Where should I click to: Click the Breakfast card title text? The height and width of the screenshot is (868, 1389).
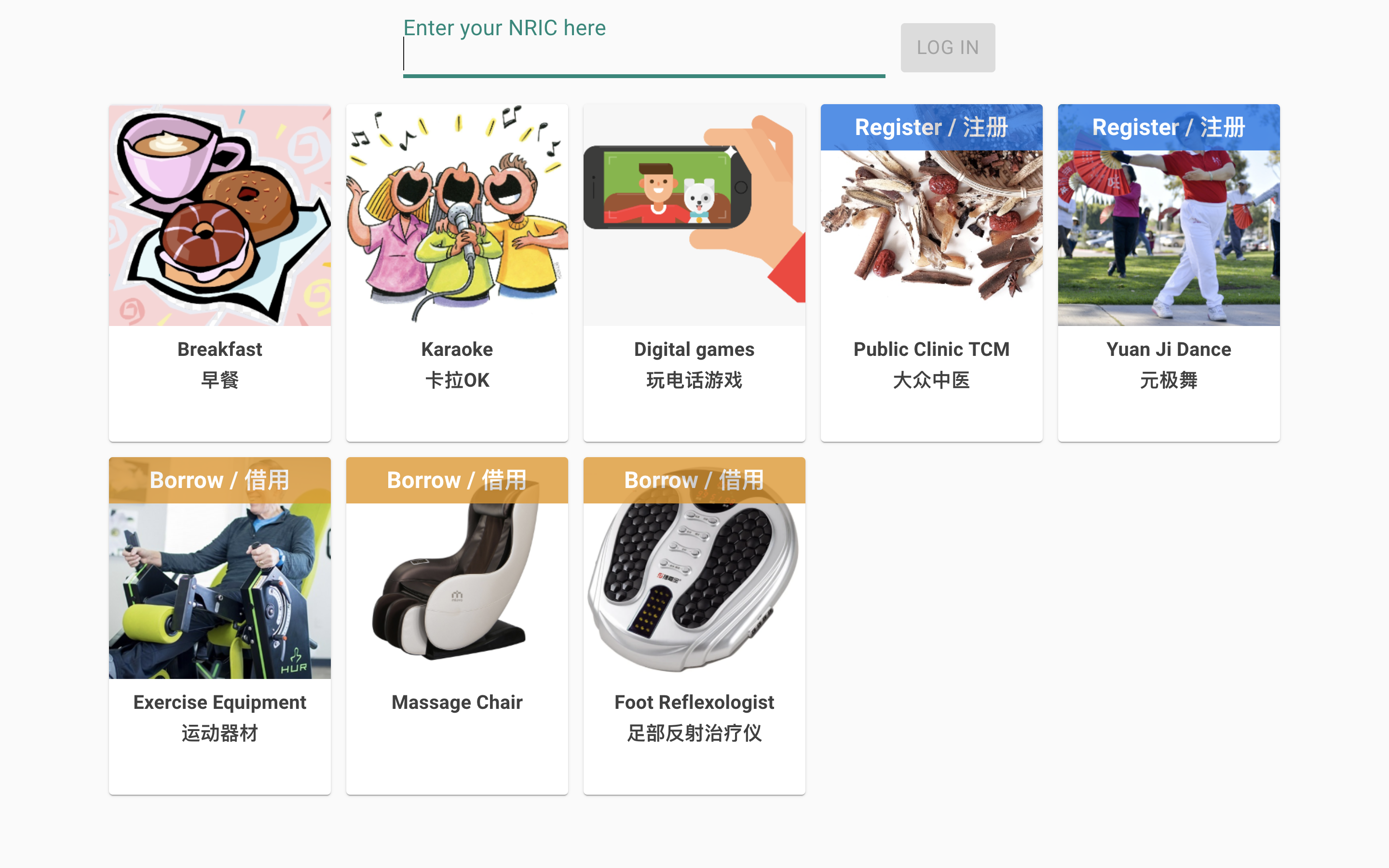[220, 349]
